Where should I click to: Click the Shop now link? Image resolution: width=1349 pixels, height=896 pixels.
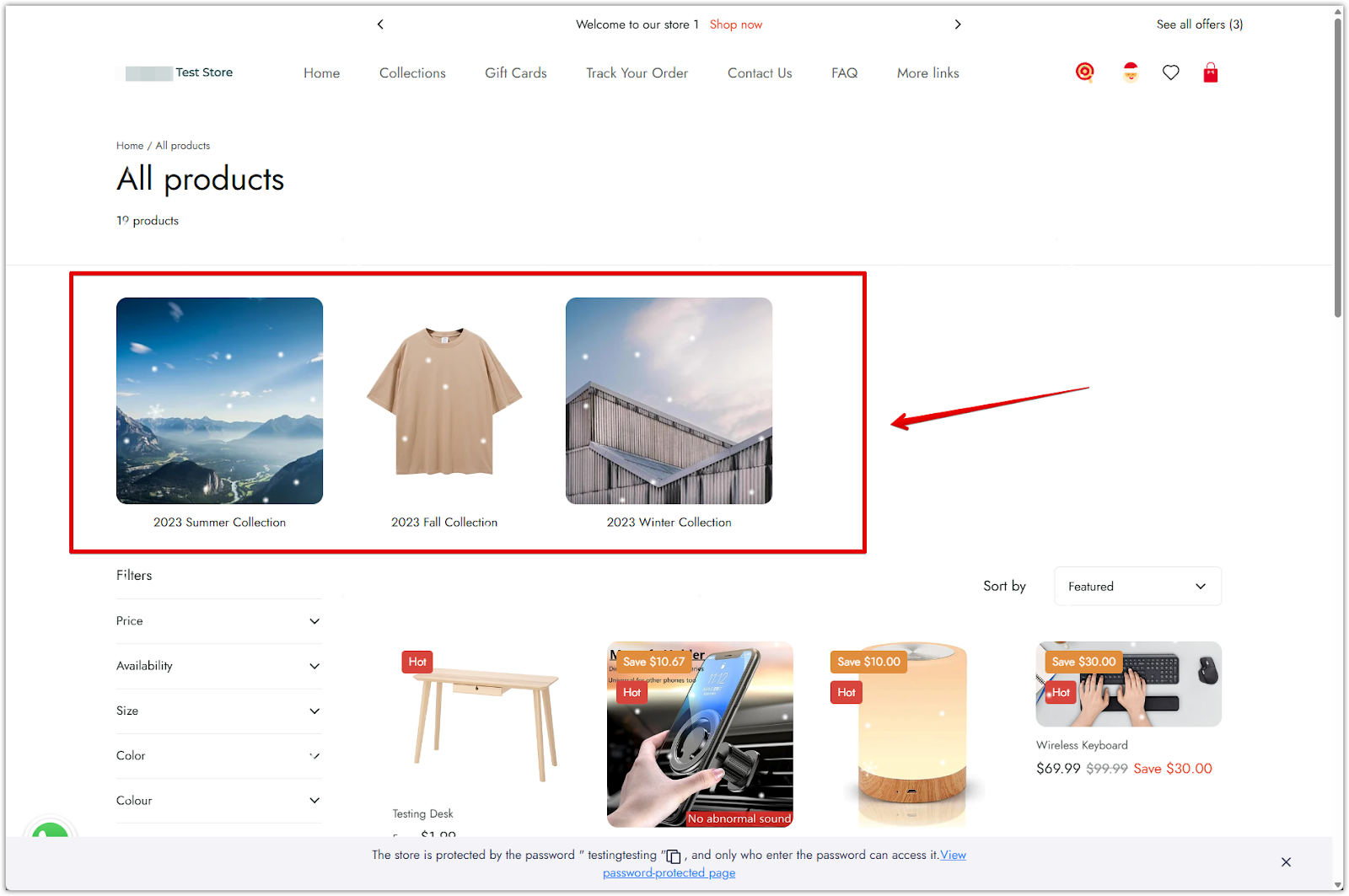[735, 24]
